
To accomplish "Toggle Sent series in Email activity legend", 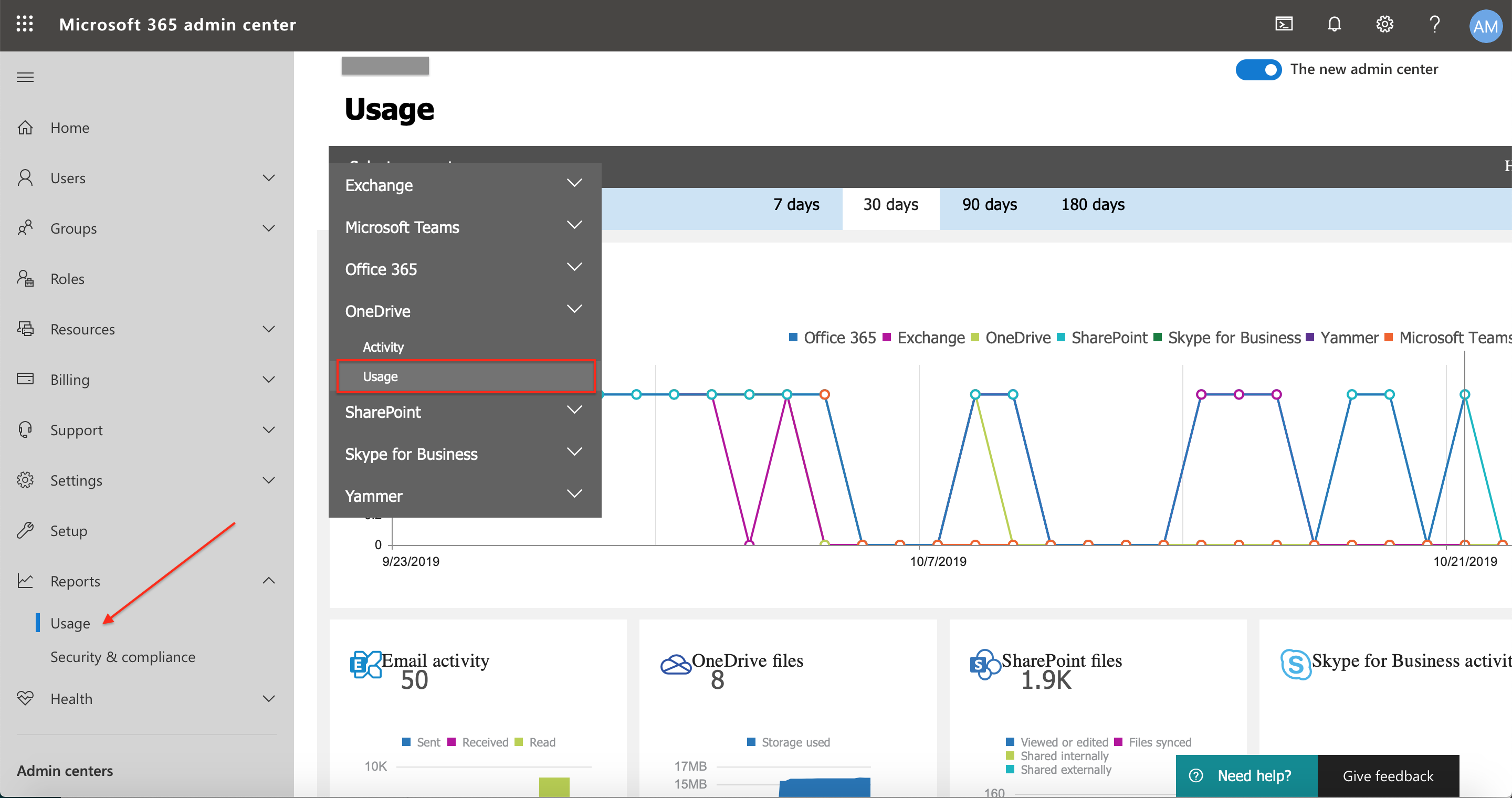I will click(x=421, y=742).
